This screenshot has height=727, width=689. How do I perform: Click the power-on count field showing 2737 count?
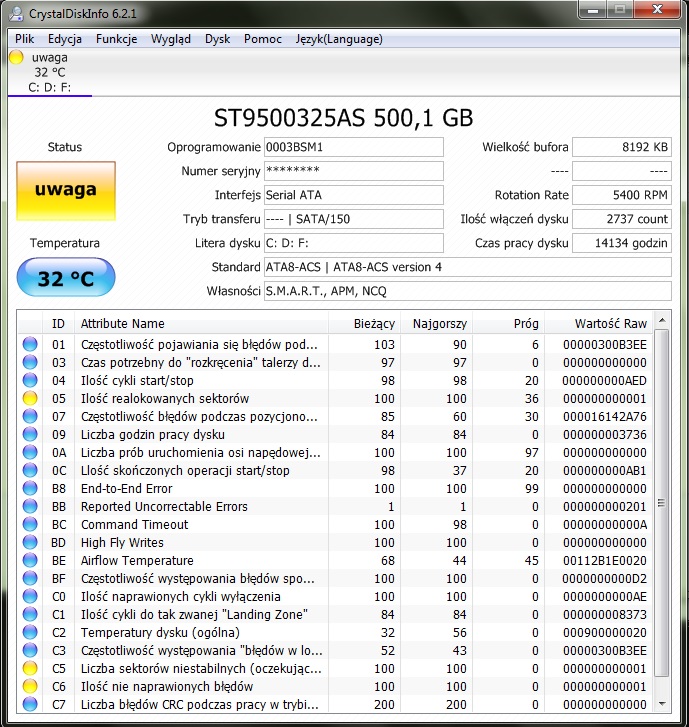tap(622, 219)
